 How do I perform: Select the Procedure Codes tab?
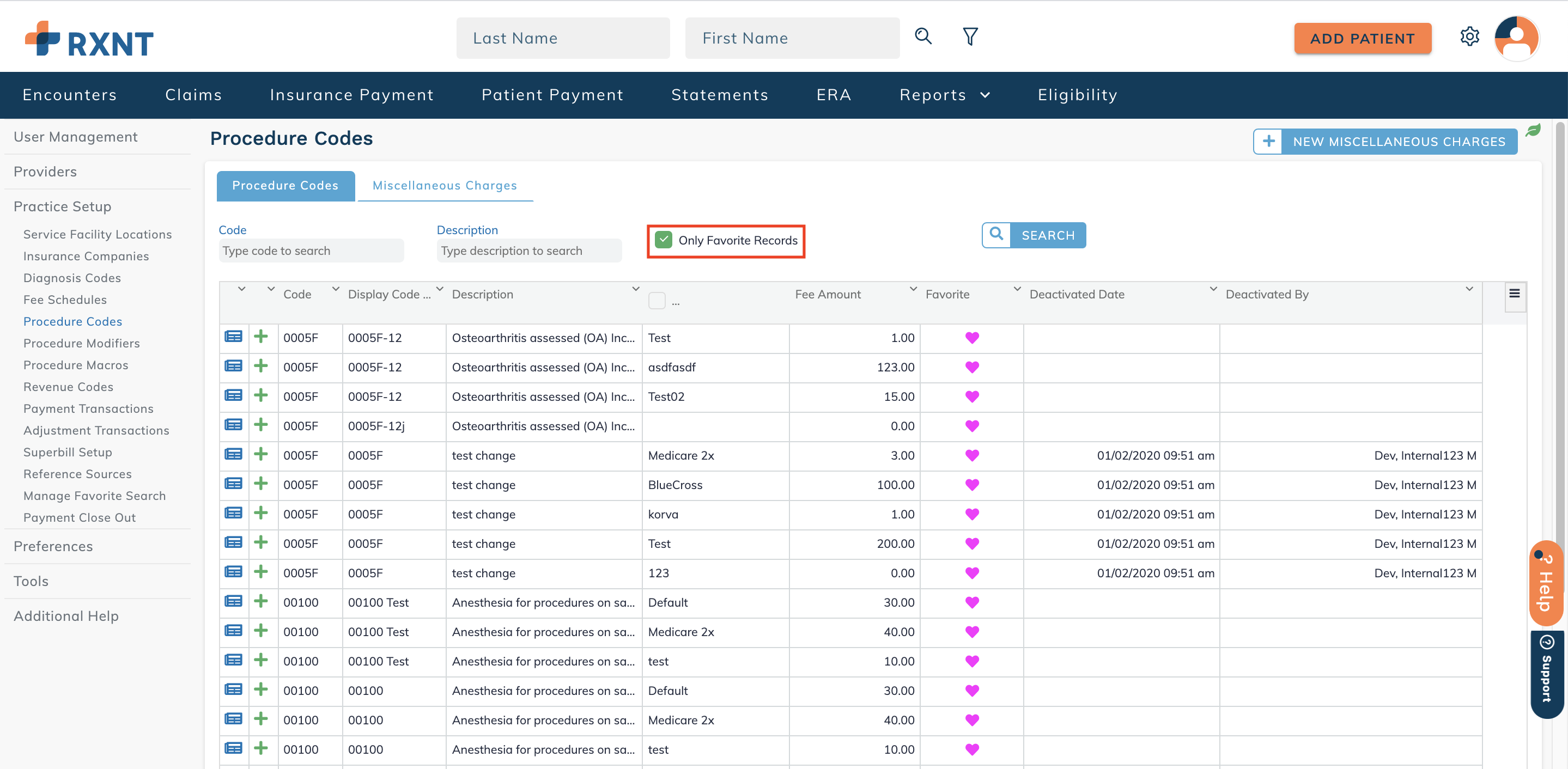[285, 185]
